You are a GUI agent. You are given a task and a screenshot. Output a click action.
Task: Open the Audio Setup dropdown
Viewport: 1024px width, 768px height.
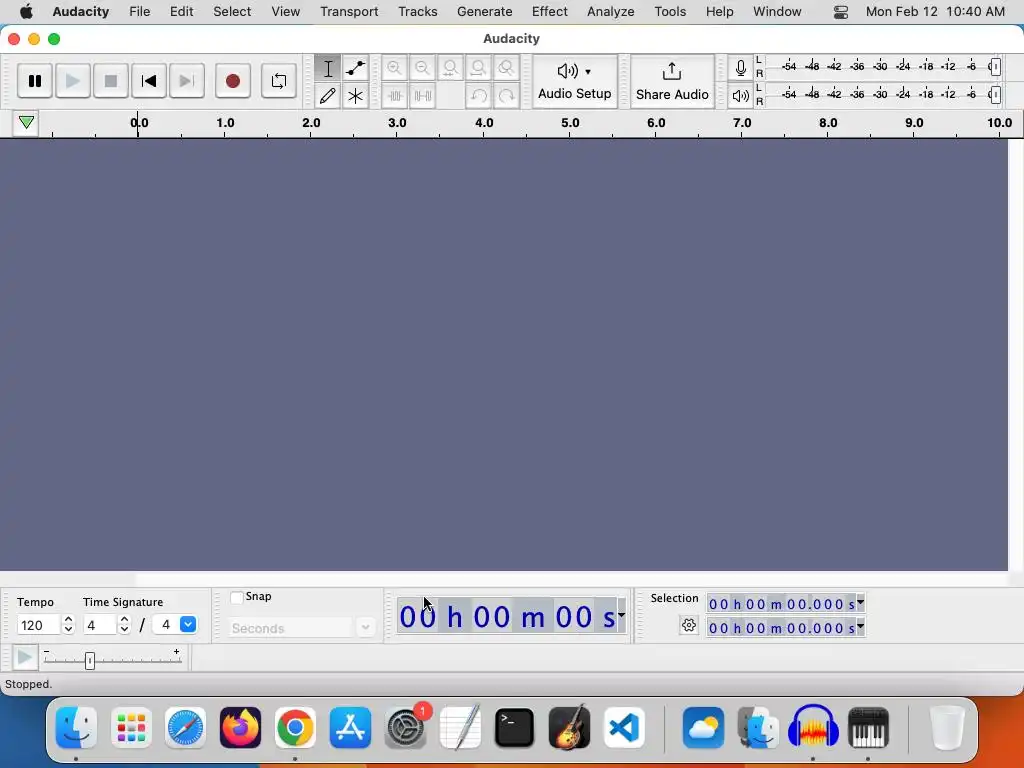575,82
